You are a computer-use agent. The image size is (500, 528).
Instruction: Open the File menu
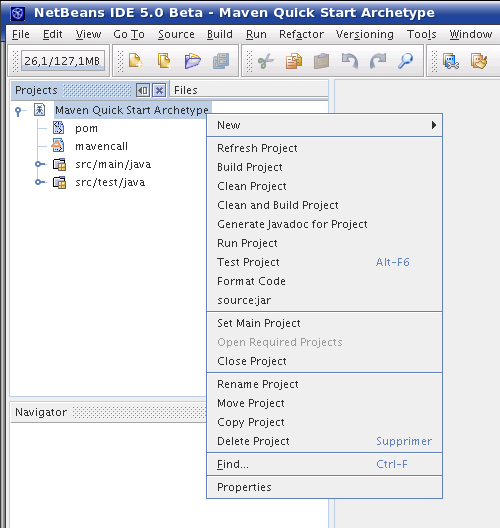click(x=21, y=34)
